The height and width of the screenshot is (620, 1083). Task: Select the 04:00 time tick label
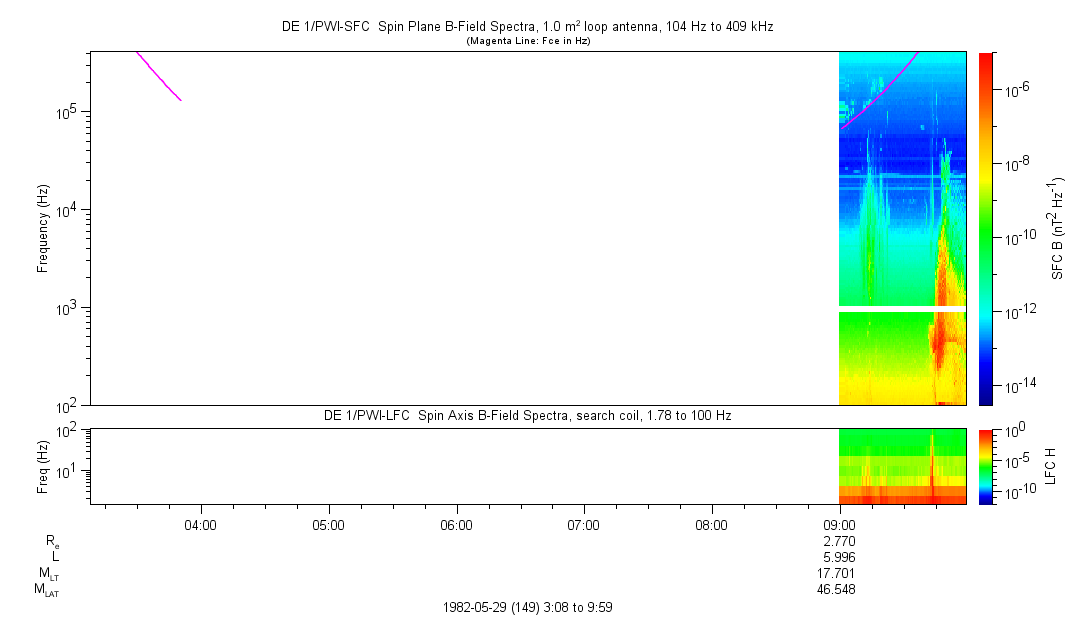pos(201,524)
